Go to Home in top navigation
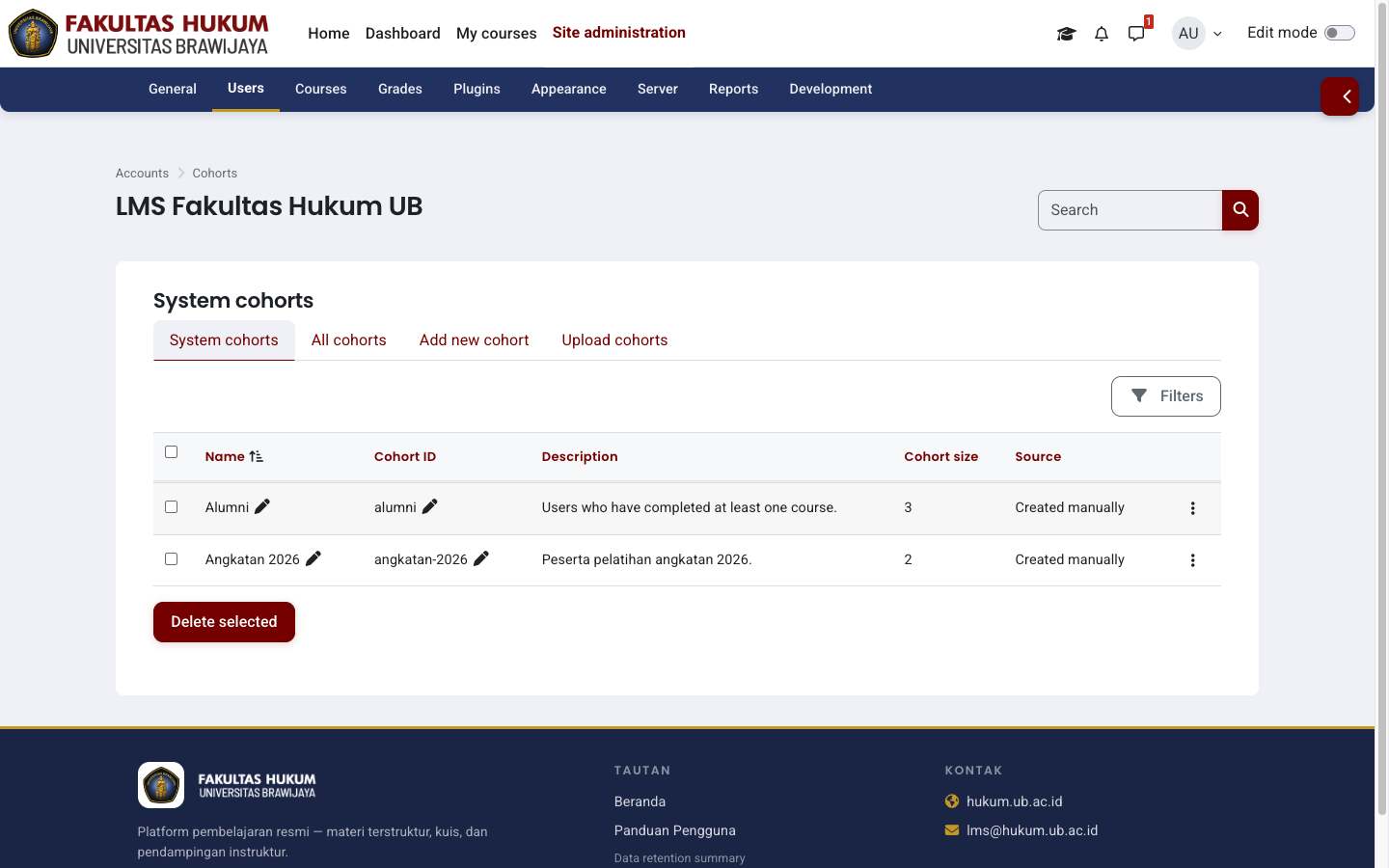The width and height of the screenshot is (1389, 868). (x=329, y=33)
